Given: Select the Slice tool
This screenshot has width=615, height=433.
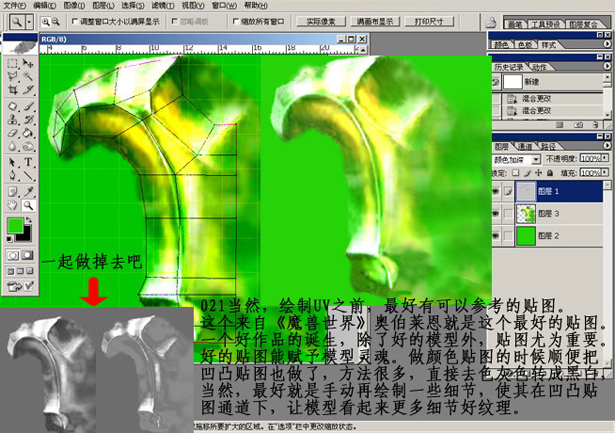Looking at the screenshot, I should pyautogui.click(x=28, y=89).
